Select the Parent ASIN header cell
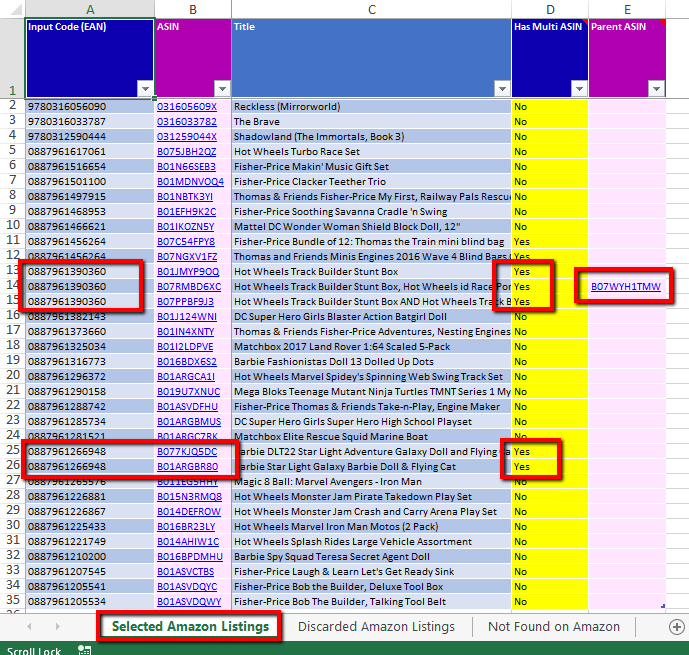 (x=627, y=58)
